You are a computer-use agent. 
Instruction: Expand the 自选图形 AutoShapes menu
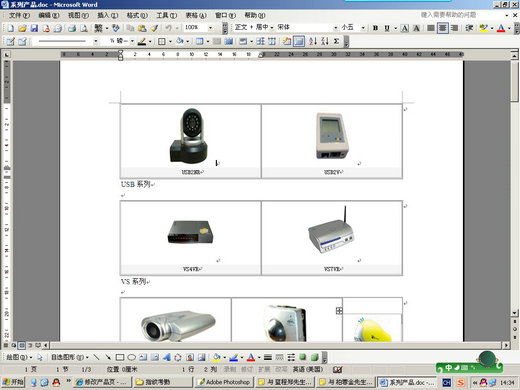[x=70, y=357]
